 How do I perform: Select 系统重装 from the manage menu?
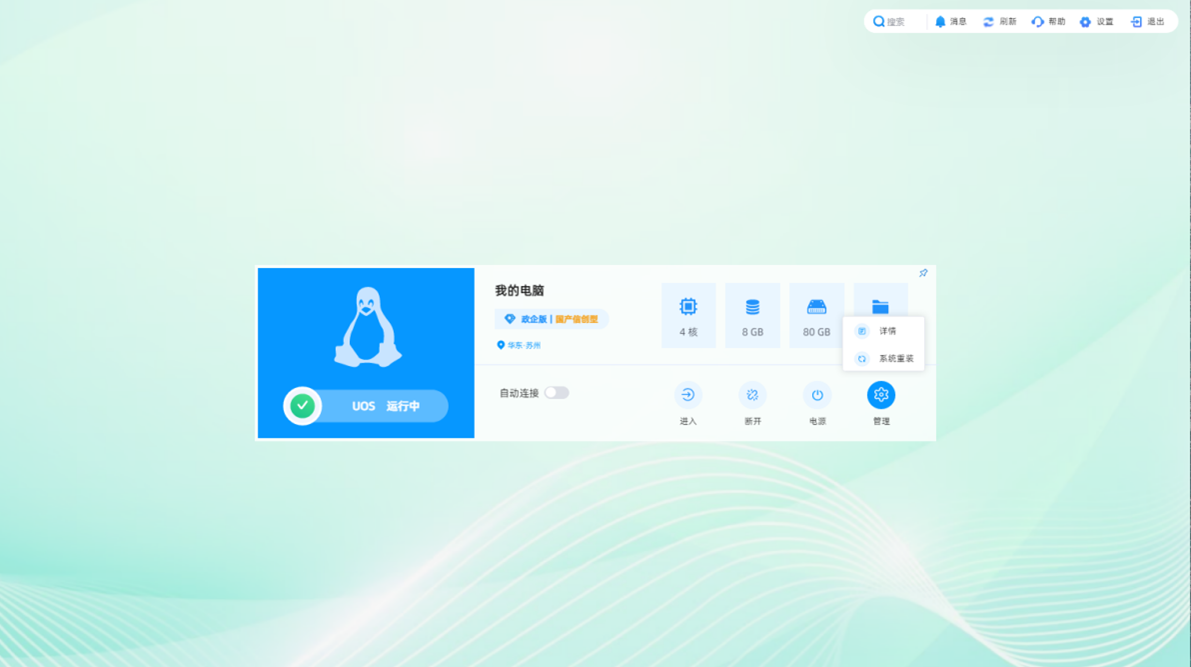883,359
